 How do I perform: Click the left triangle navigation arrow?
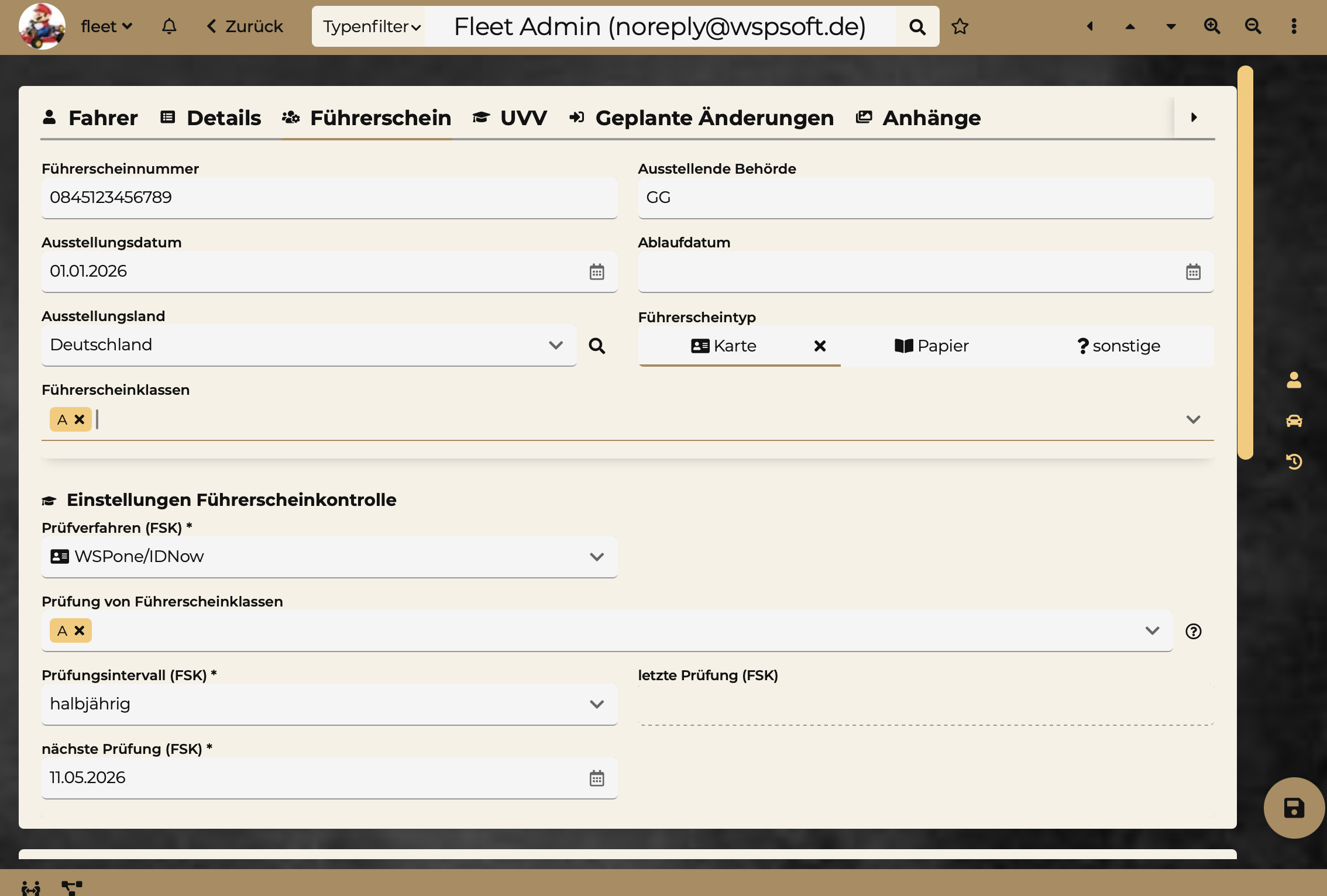(x=1090, y=26)
